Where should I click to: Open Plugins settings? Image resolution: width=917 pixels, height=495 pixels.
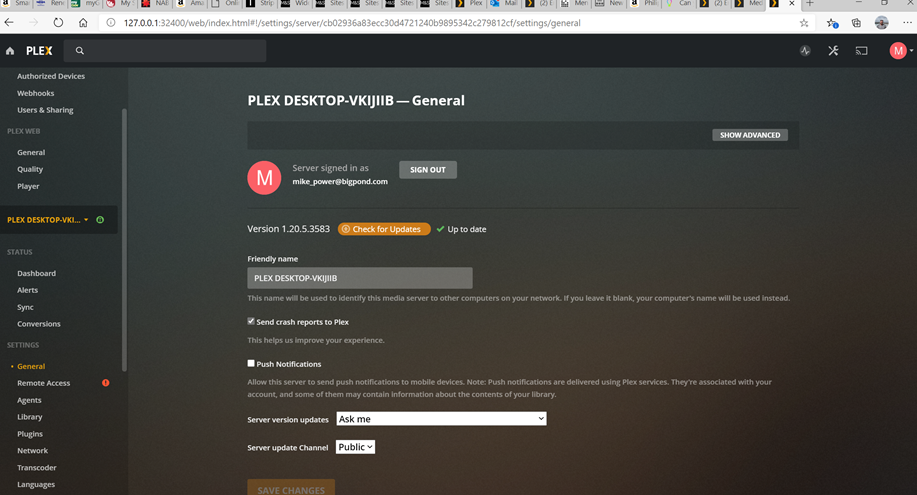point(30,434)
